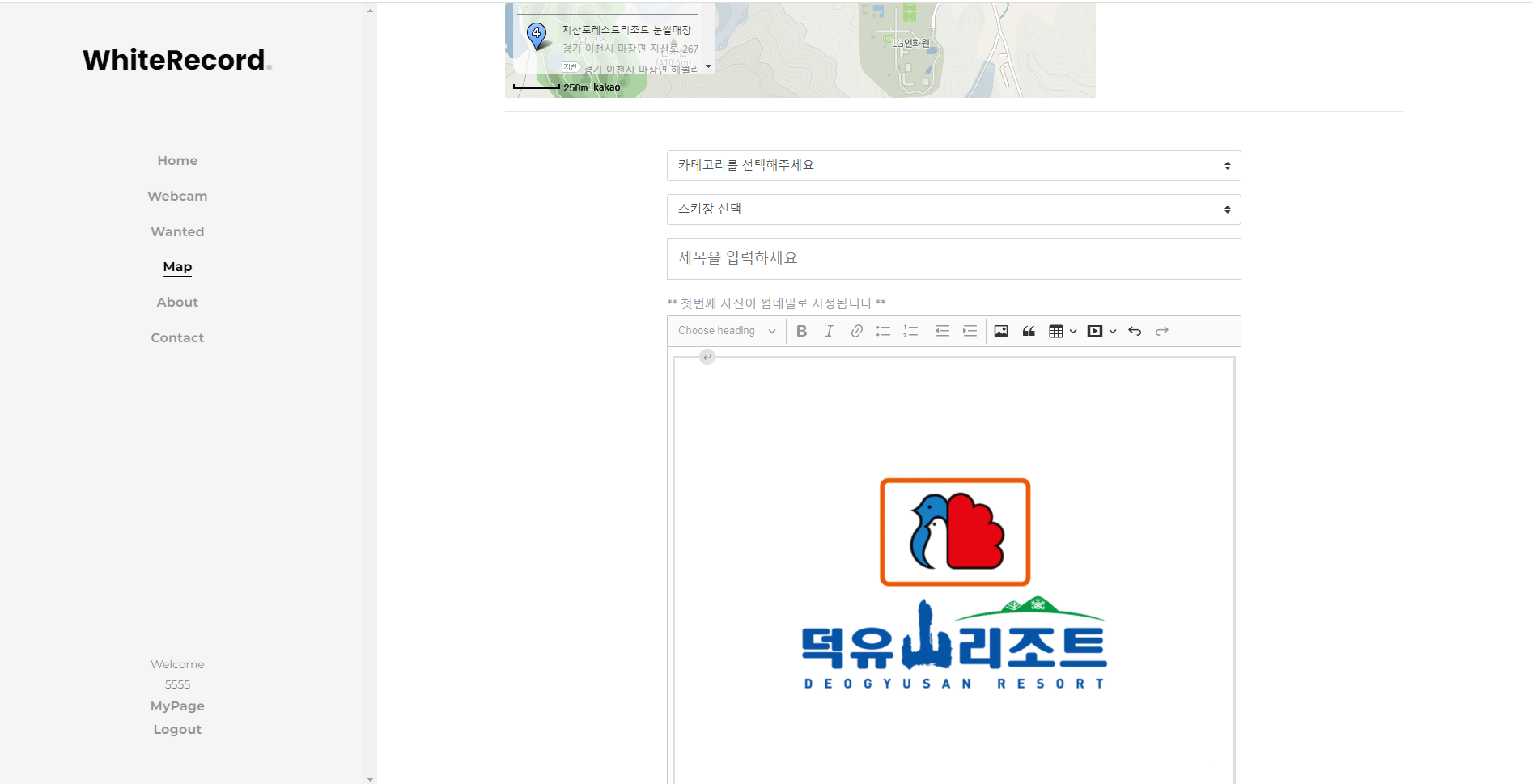
Task: Open the Wanted page
Action: coord(177,231)
